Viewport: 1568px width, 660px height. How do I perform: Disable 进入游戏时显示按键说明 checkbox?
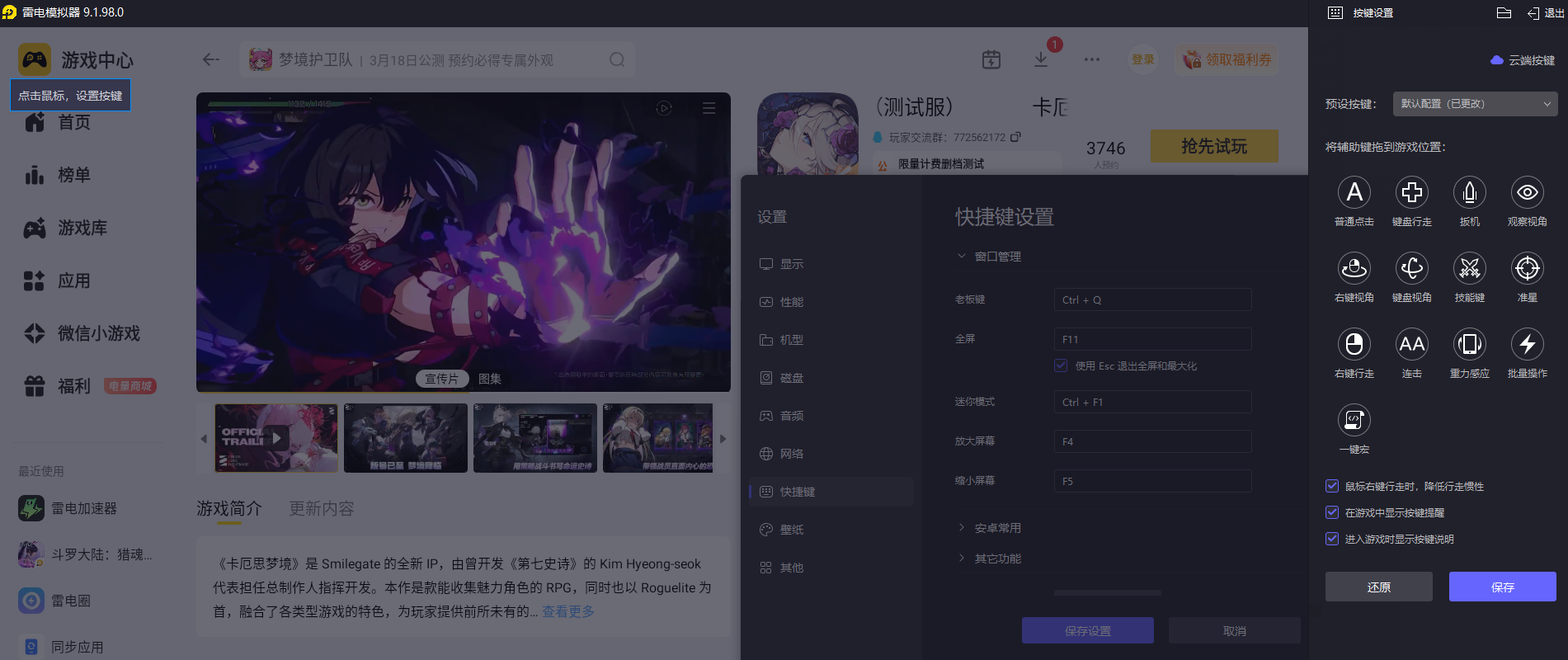pos(1332,540)
